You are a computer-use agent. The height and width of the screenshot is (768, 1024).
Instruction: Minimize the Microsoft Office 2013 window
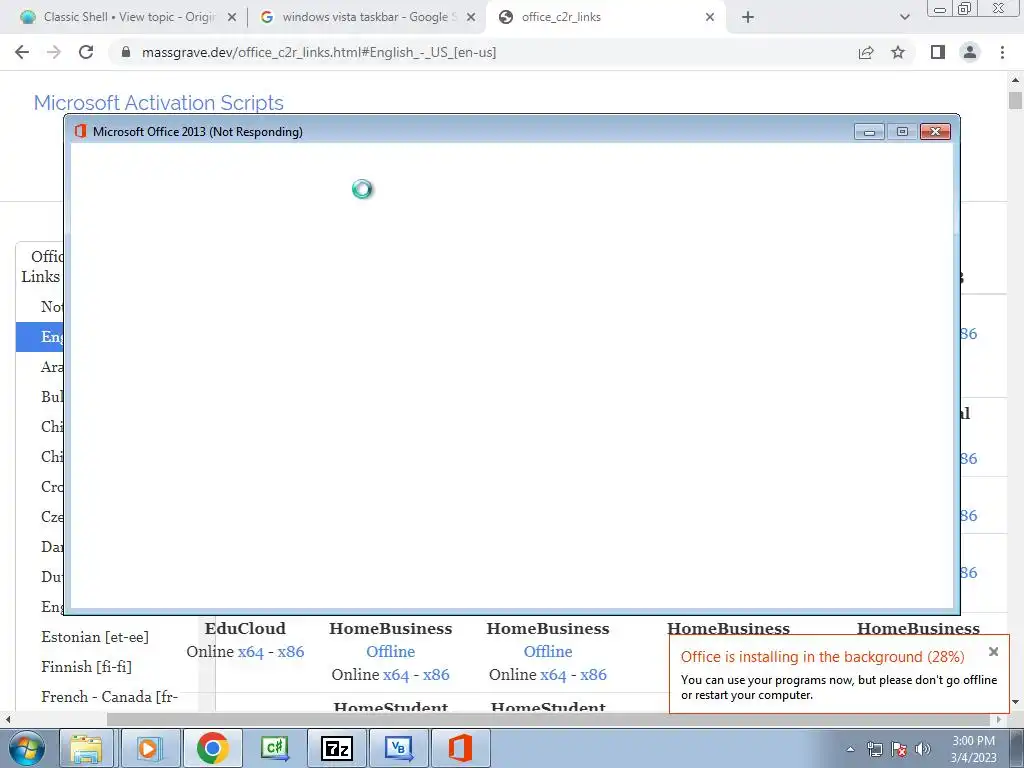tap(869, 132)
